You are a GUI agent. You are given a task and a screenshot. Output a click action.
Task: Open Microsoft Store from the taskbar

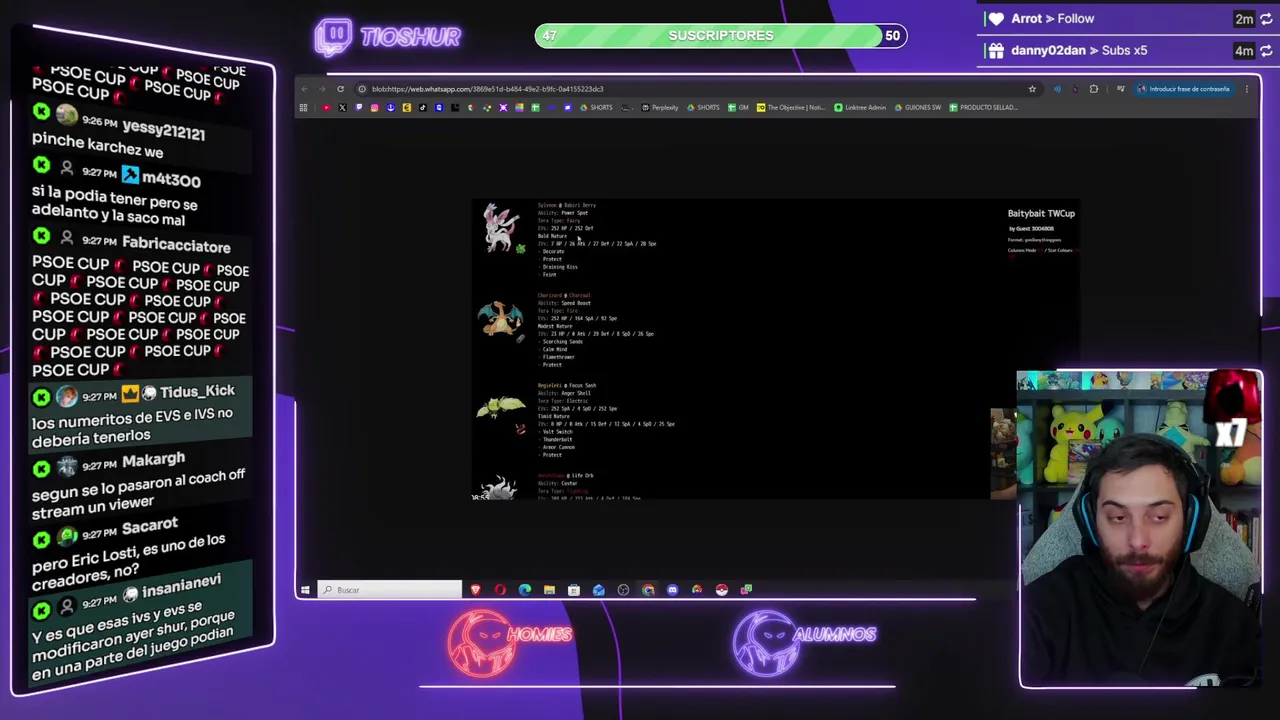point(574,590)
